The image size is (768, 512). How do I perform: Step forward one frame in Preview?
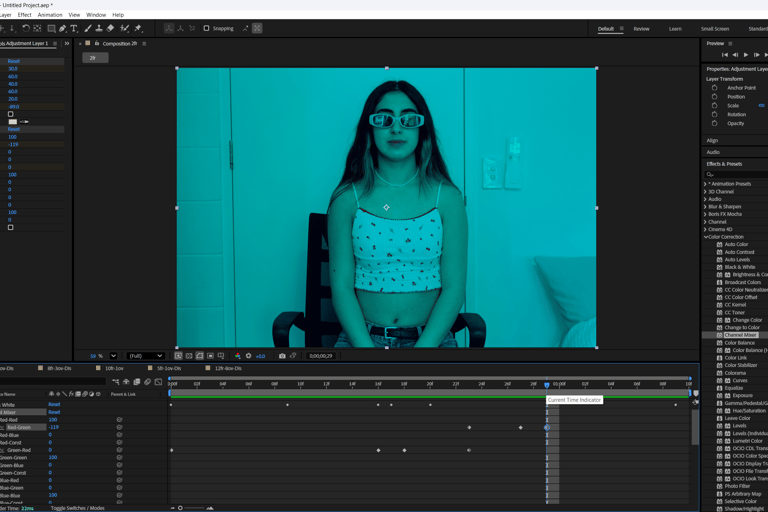[x=756, y=55]
